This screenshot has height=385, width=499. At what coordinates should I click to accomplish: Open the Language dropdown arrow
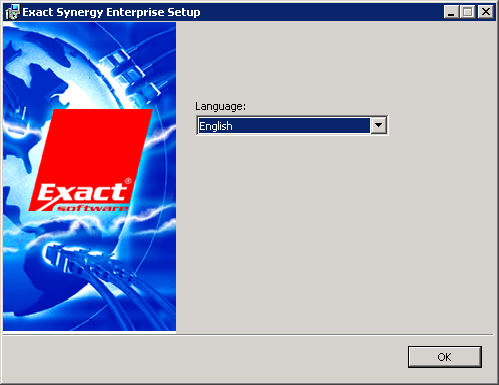click(x=378, y=125)
